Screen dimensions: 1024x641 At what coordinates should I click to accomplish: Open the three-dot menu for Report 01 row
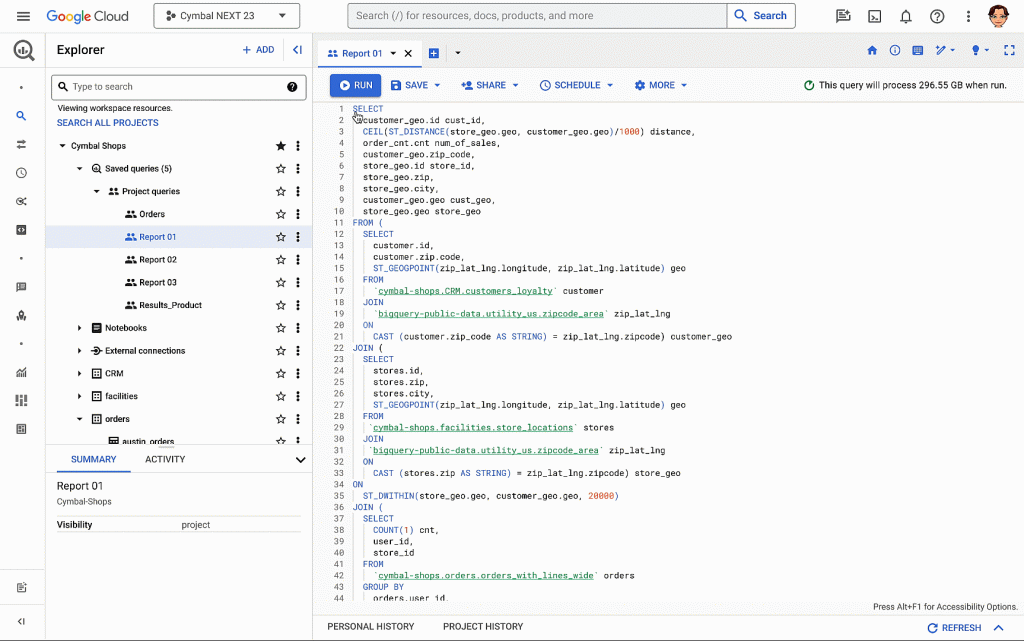[x=298, y=237]
